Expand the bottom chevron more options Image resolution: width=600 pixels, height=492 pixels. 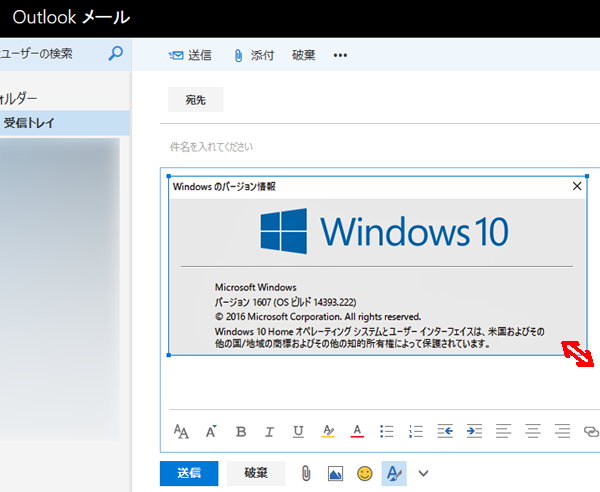(423, 474)
